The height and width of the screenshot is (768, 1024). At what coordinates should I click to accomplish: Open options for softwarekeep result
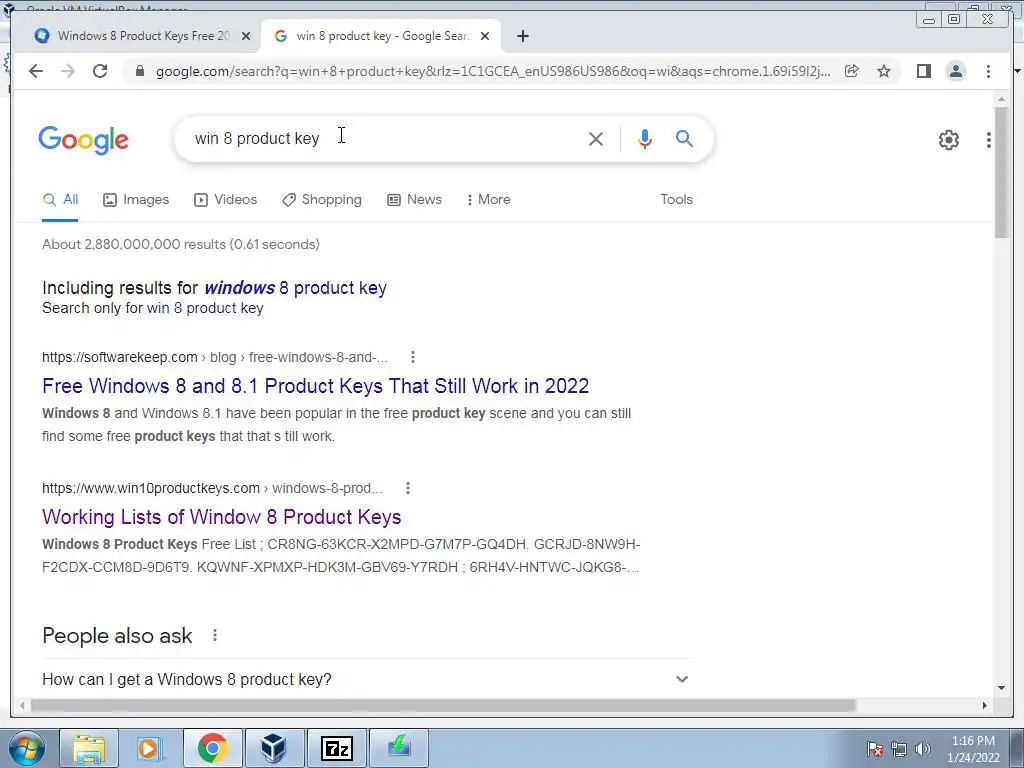(x=412, y=357)
